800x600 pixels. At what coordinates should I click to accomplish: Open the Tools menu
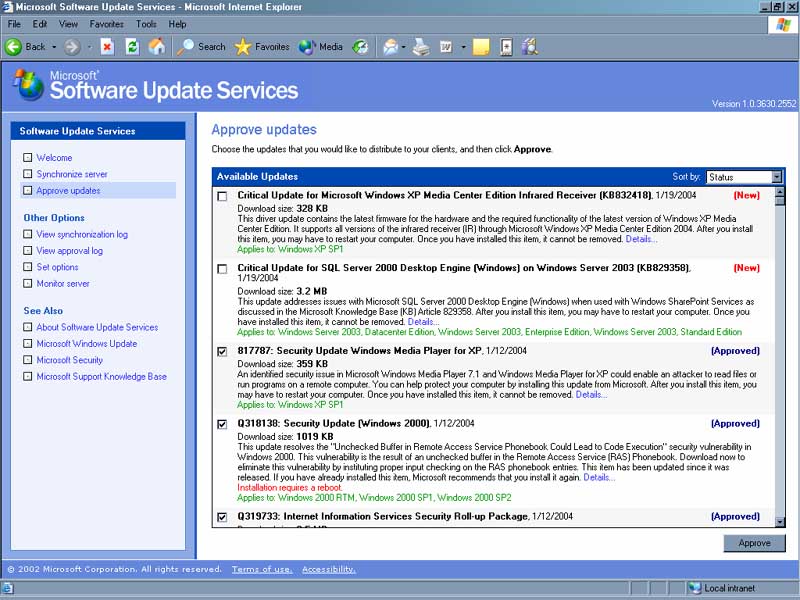[x=146, y=24]
